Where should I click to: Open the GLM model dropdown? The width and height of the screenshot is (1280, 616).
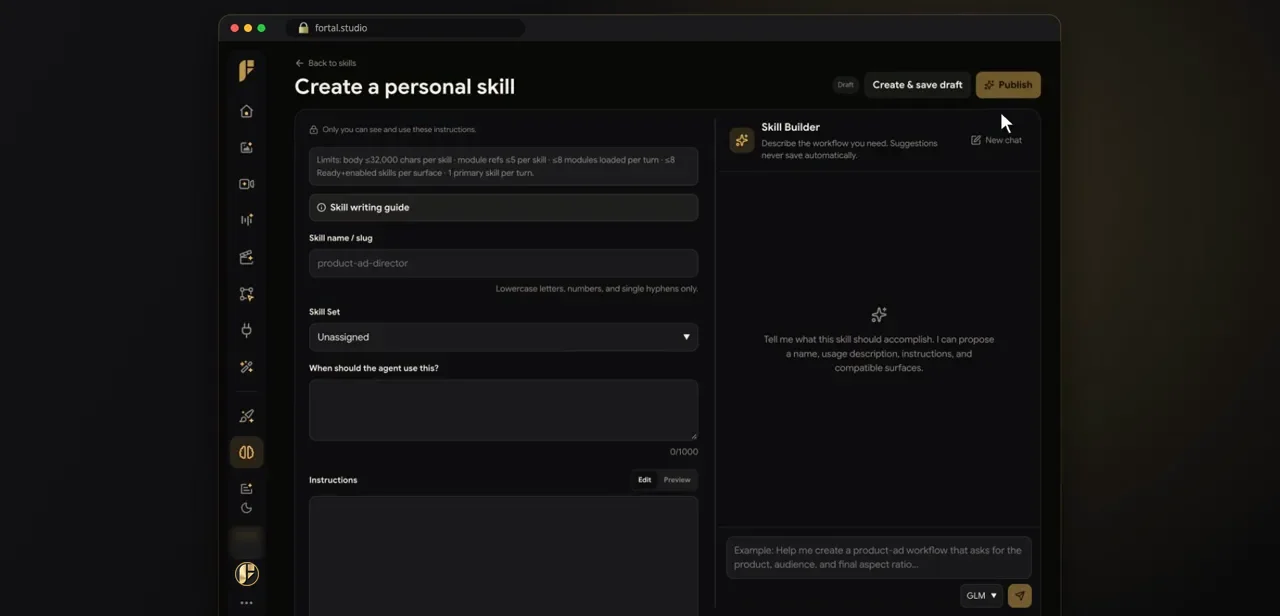coord(981,596)
